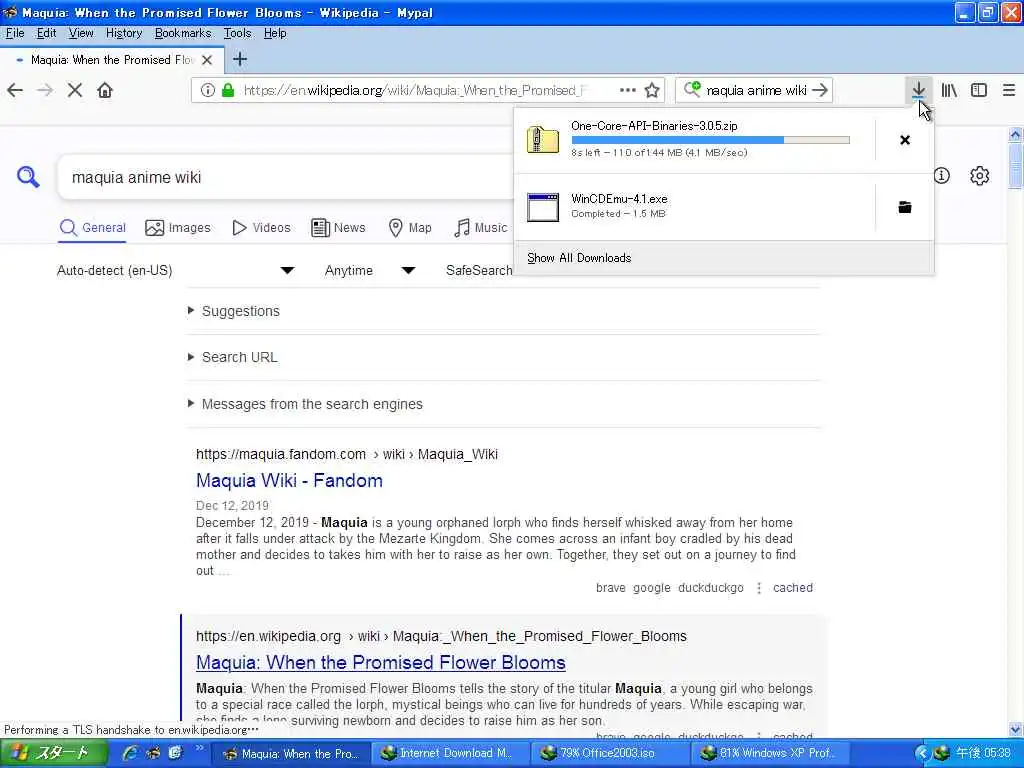Image resolution: width=1024 pixels, height=768 pixels.
Task: Go back to previous page
Action: pos(15,90)
